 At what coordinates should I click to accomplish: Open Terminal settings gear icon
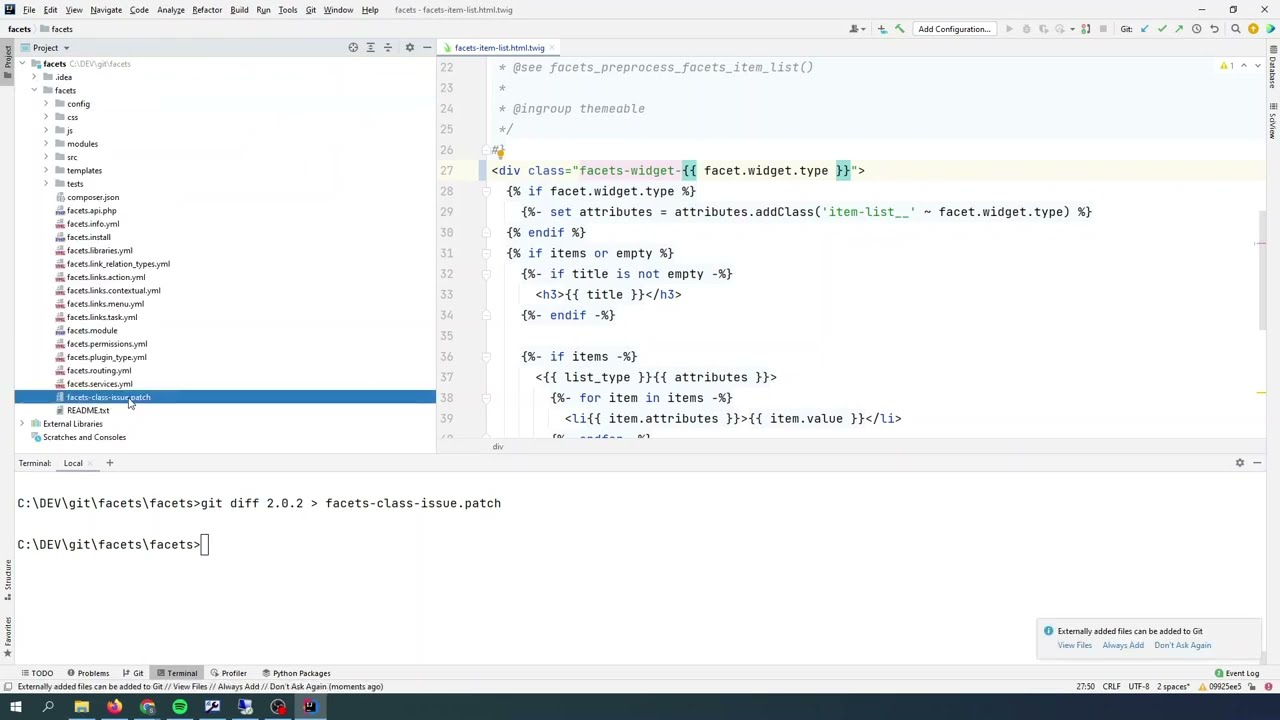(1240, 463)
